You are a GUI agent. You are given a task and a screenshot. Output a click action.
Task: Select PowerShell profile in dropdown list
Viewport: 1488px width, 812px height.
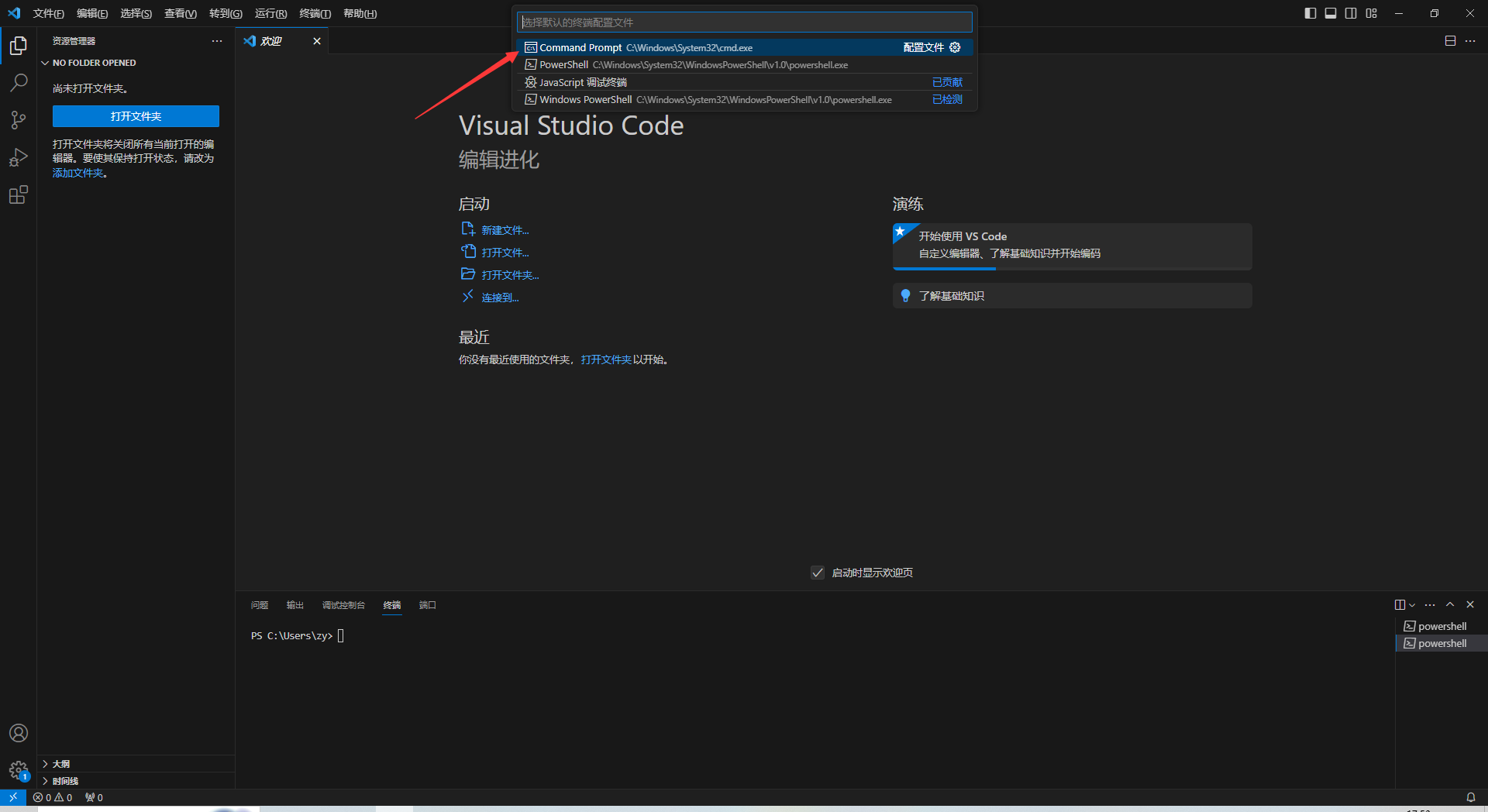point(745,65)
